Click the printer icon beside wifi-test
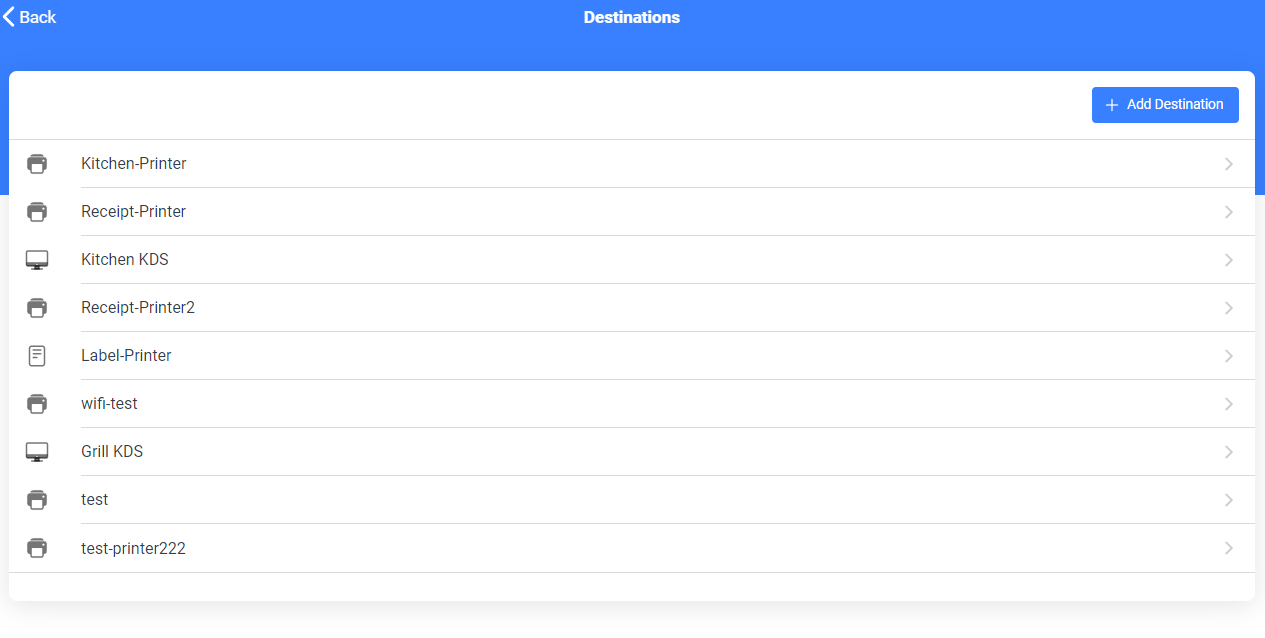This screenshot has width=1265, height=638. [37, 404]
